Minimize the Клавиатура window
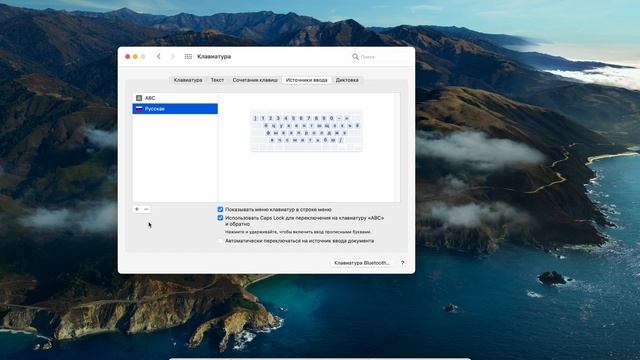640x360 pixels. (135, 57)
